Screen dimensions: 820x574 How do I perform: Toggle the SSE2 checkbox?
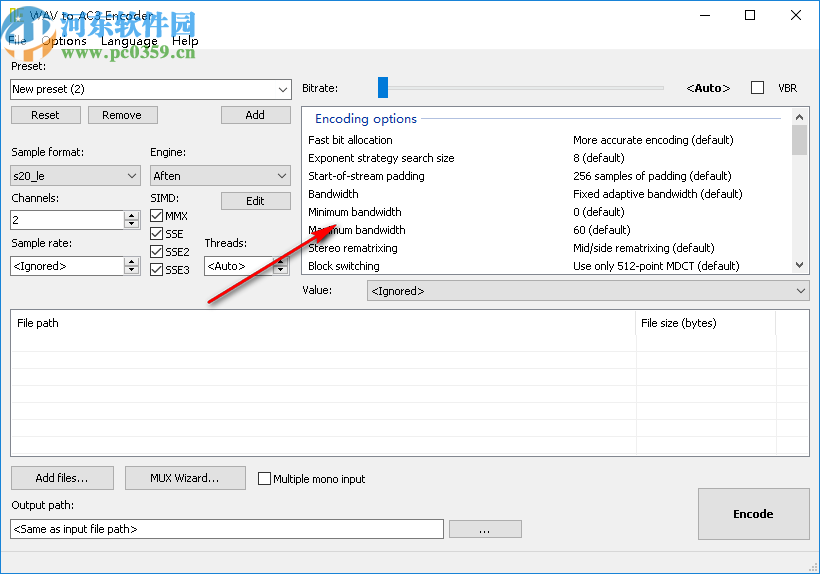[x=156, y=251]
